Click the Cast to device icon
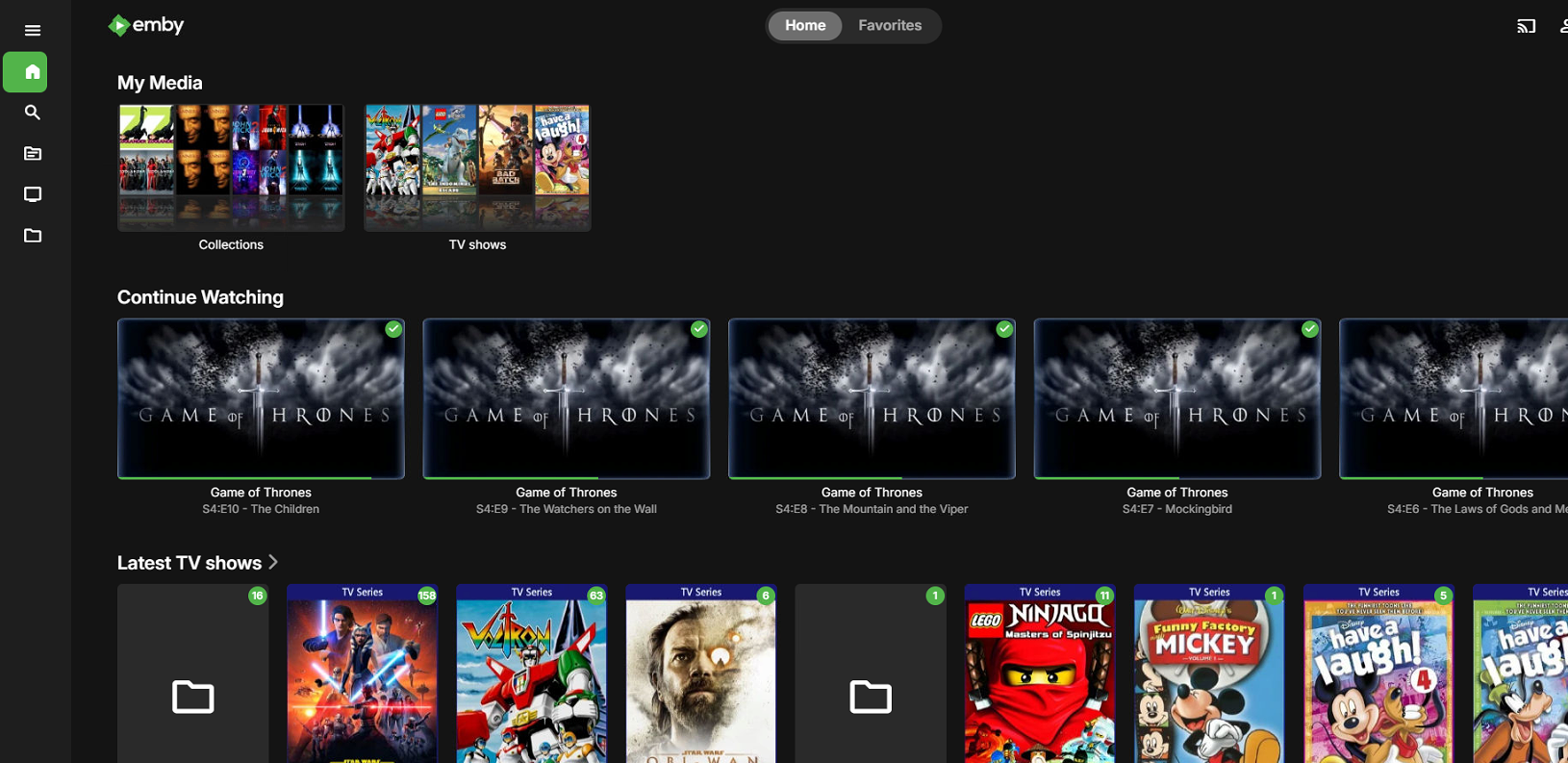 [1526, 26]
